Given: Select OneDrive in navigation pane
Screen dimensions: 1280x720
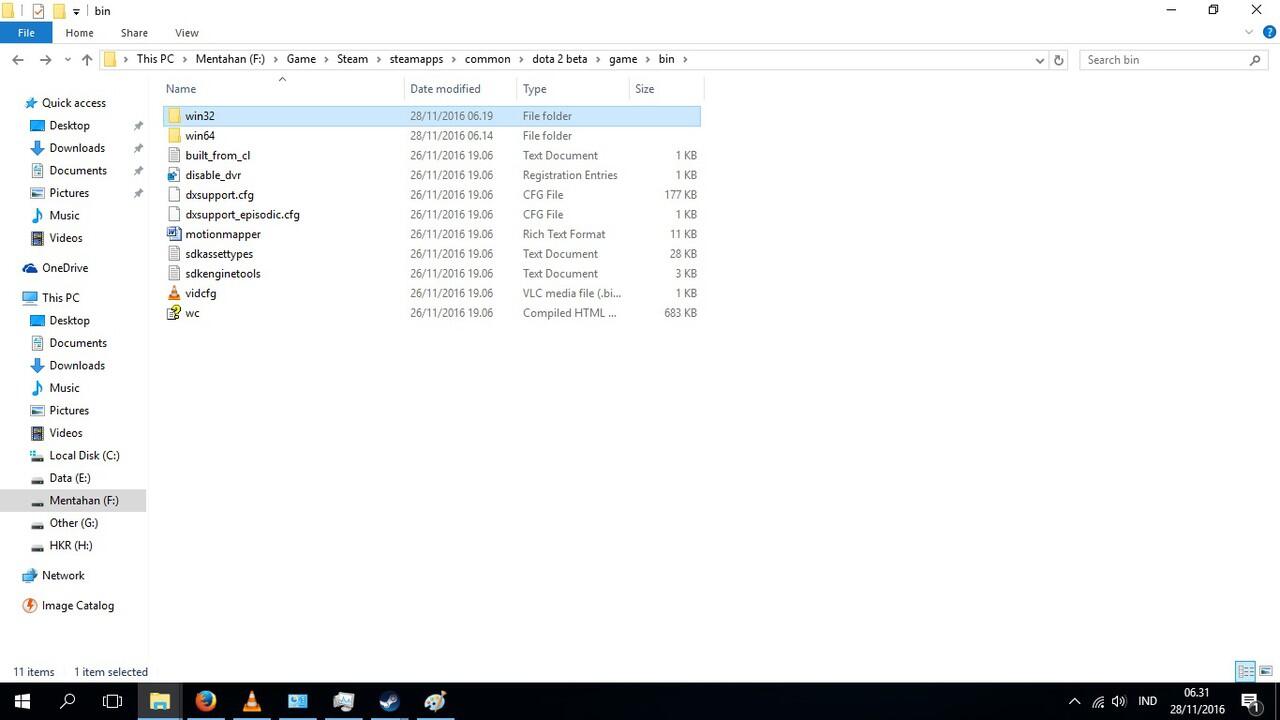Looking at the screenshot, I should pos(65,268).
